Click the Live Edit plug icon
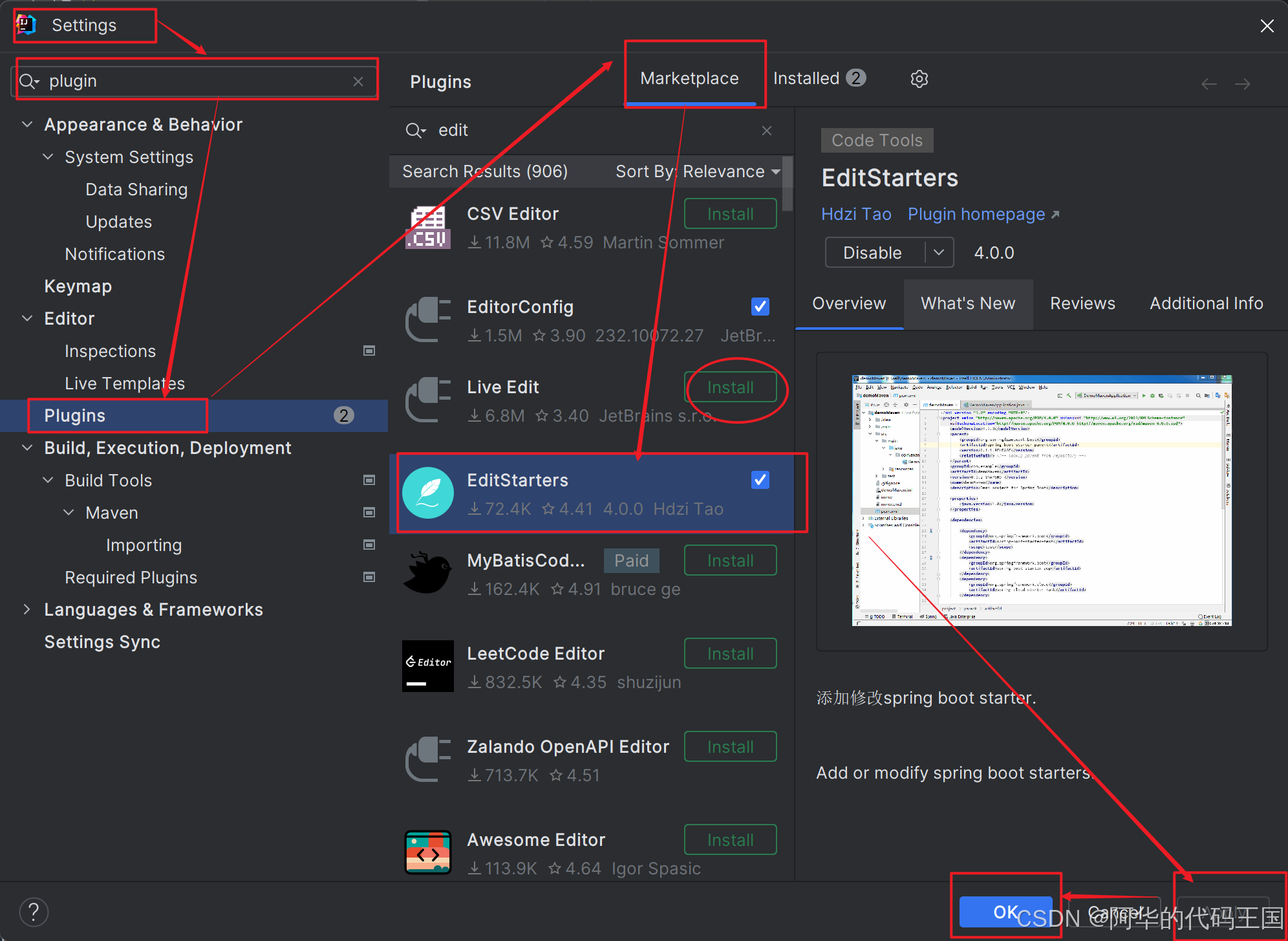The width and height of the screenshot is (1288, 941). [x=427, y=400]
